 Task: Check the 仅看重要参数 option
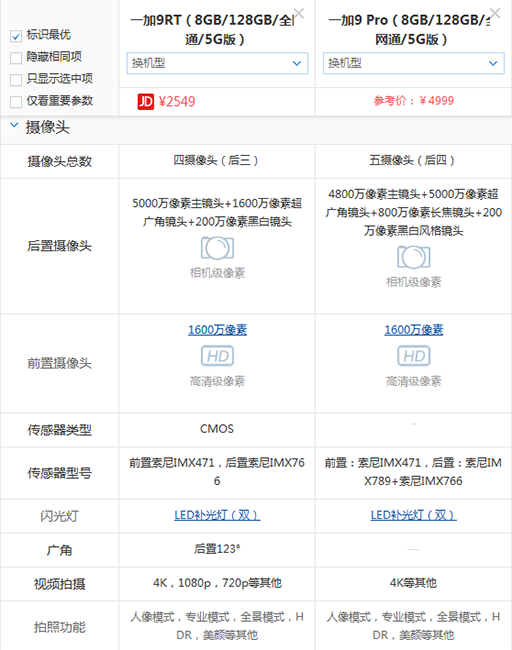click(x=16, y=102)
